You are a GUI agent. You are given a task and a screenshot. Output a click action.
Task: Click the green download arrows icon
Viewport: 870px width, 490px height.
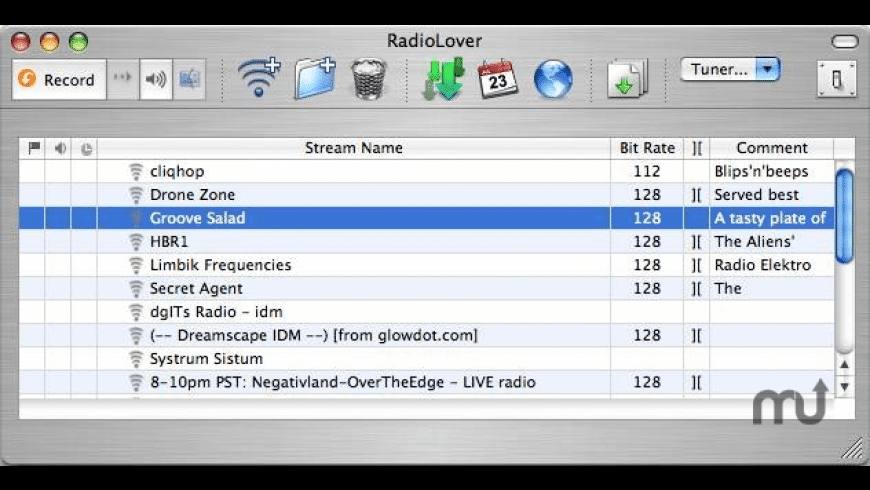click(443, 79)
